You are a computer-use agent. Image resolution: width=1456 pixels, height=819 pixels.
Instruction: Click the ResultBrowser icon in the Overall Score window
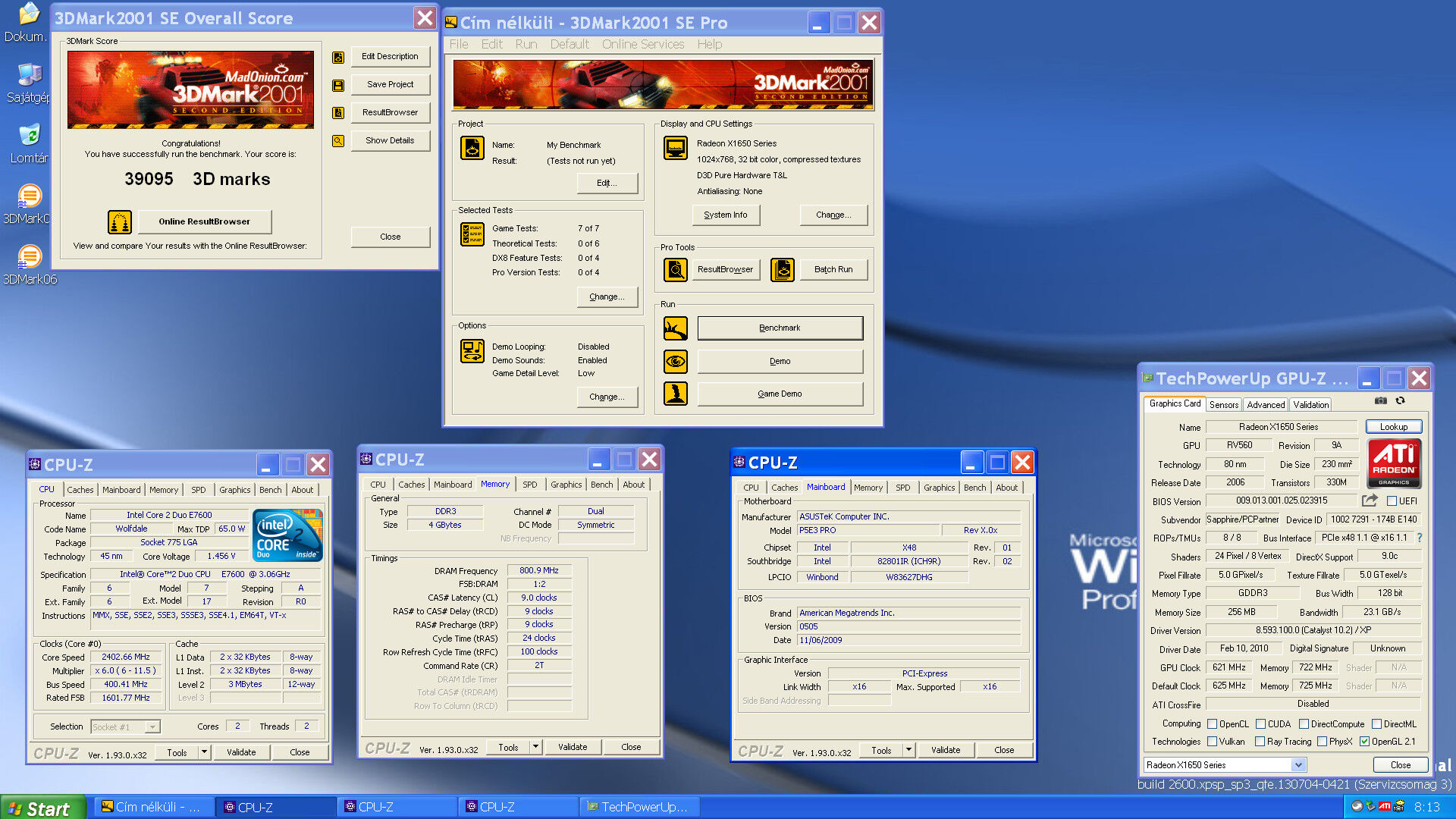(x=338, y=113)
